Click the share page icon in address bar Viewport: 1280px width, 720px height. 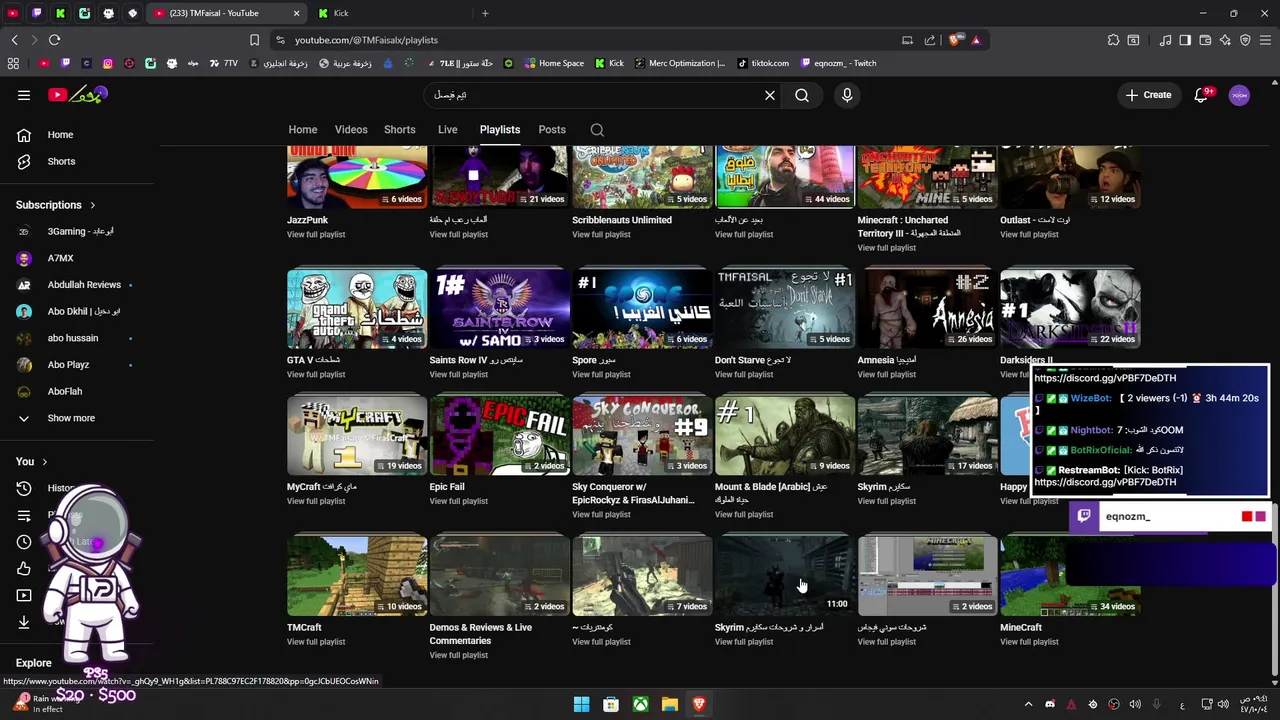(930, 40)
